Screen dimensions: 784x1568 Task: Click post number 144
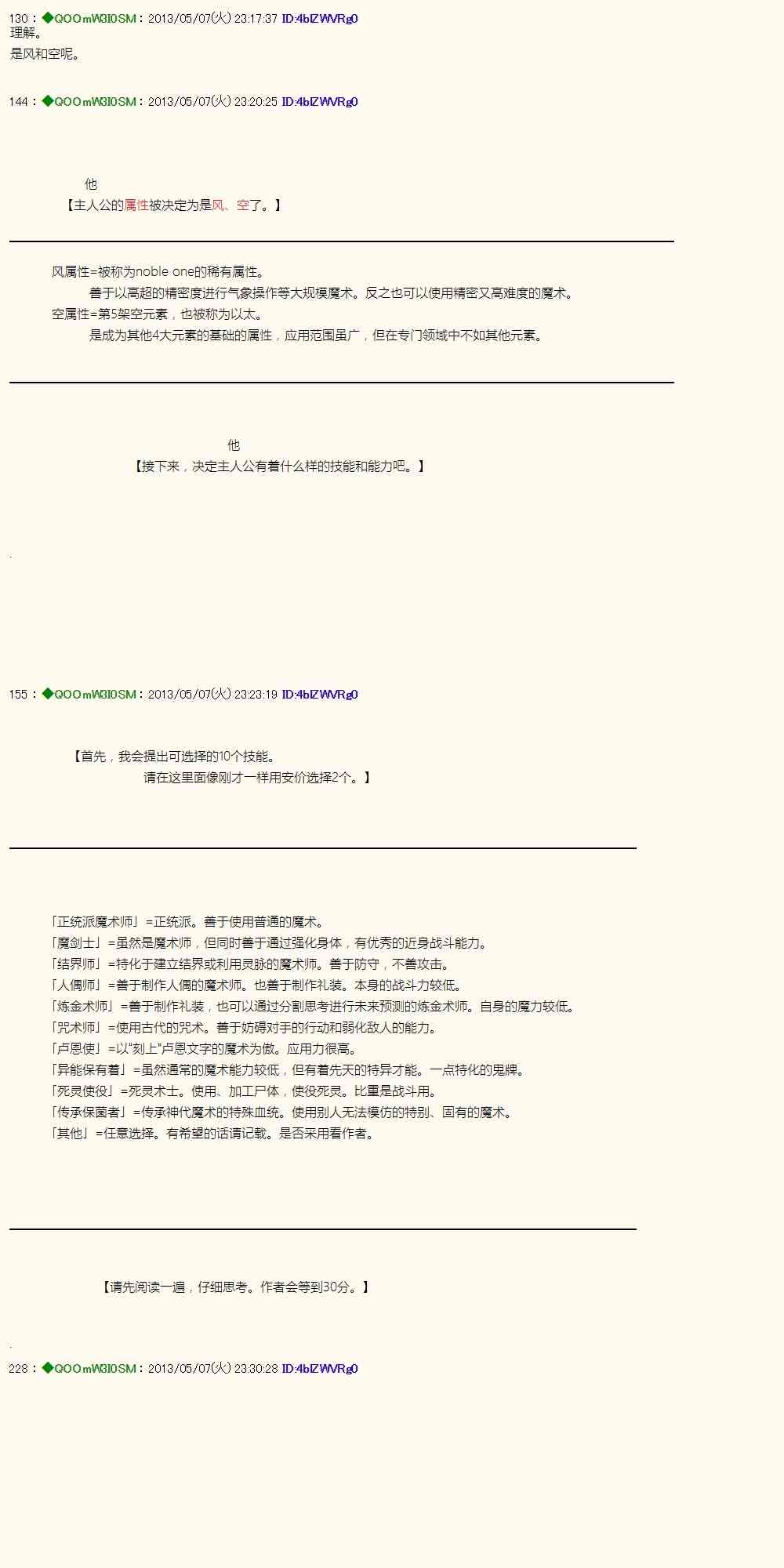pos(18,101)
